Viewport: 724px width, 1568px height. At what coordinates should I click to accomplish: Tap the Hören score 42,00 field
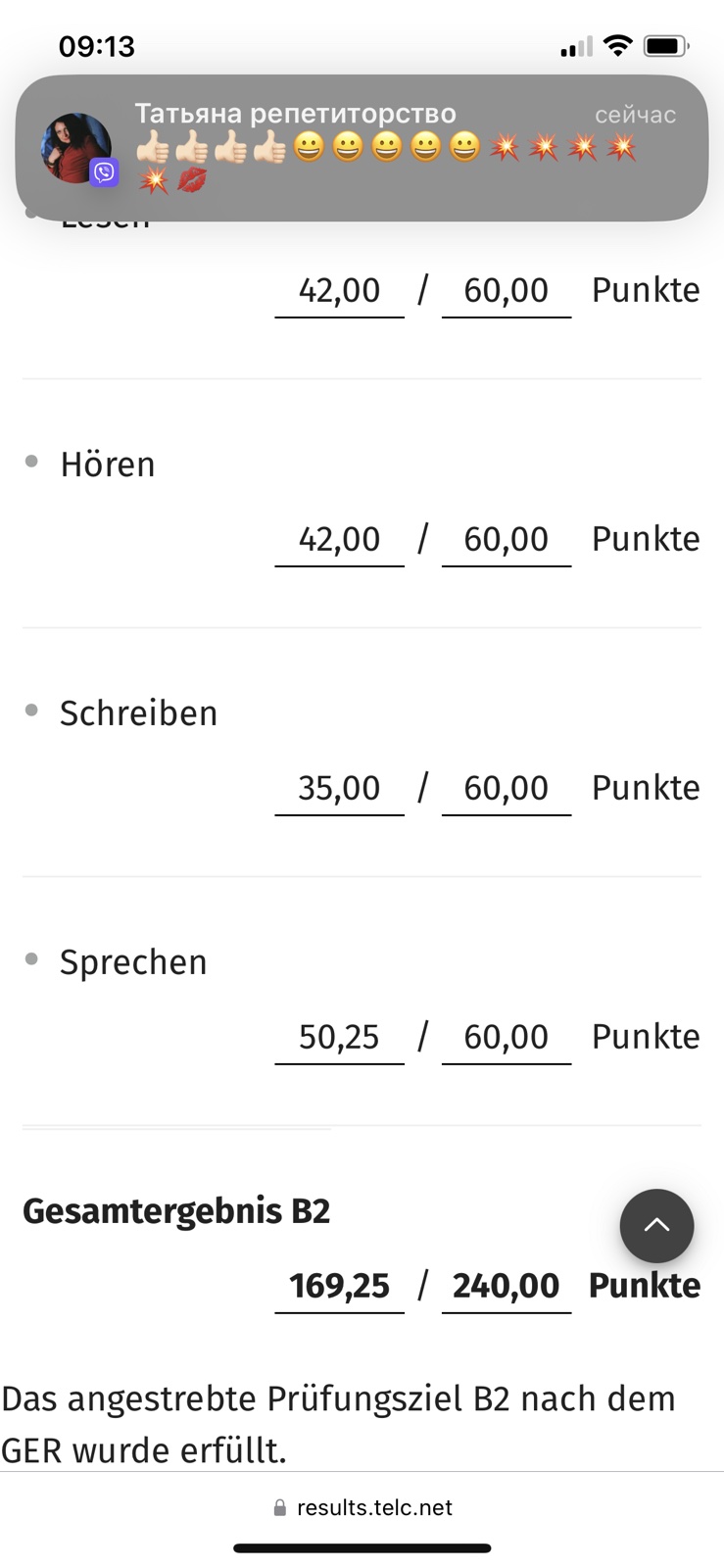pyautogui.click(x=339, y=540)
